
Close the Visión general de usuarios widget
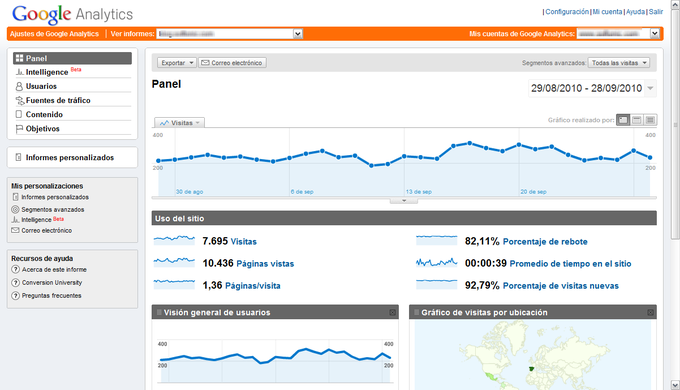[392, 312]
